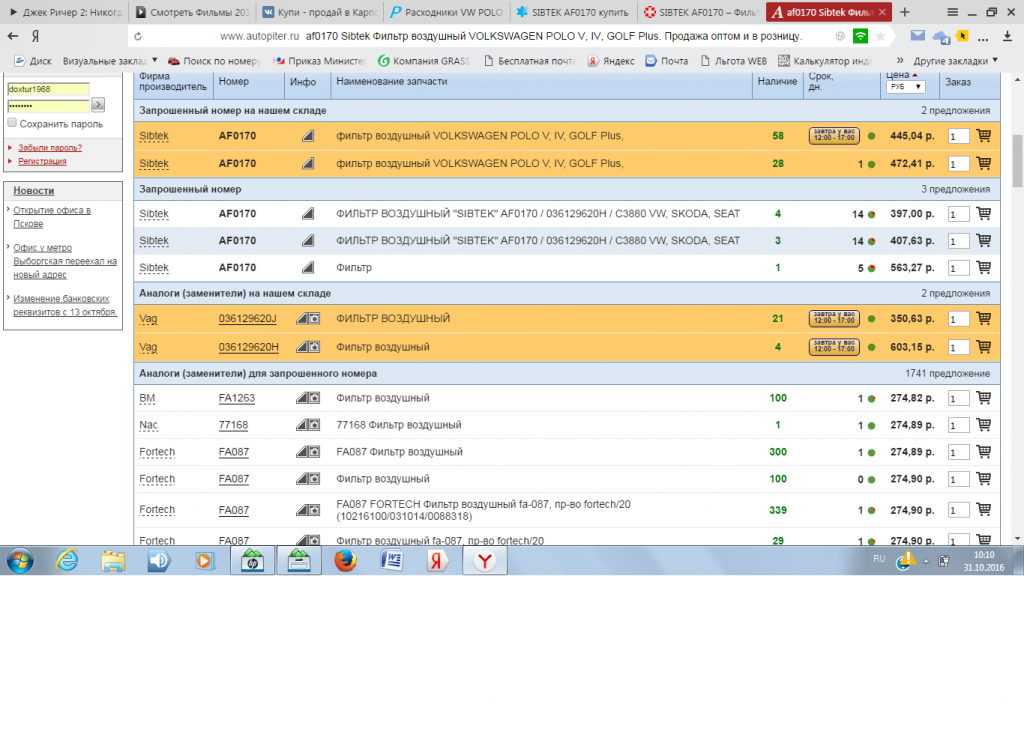Switch to Расходники VW POLO tab
Viewport: 1024px width, 752px height.
(x=447, y=12)
